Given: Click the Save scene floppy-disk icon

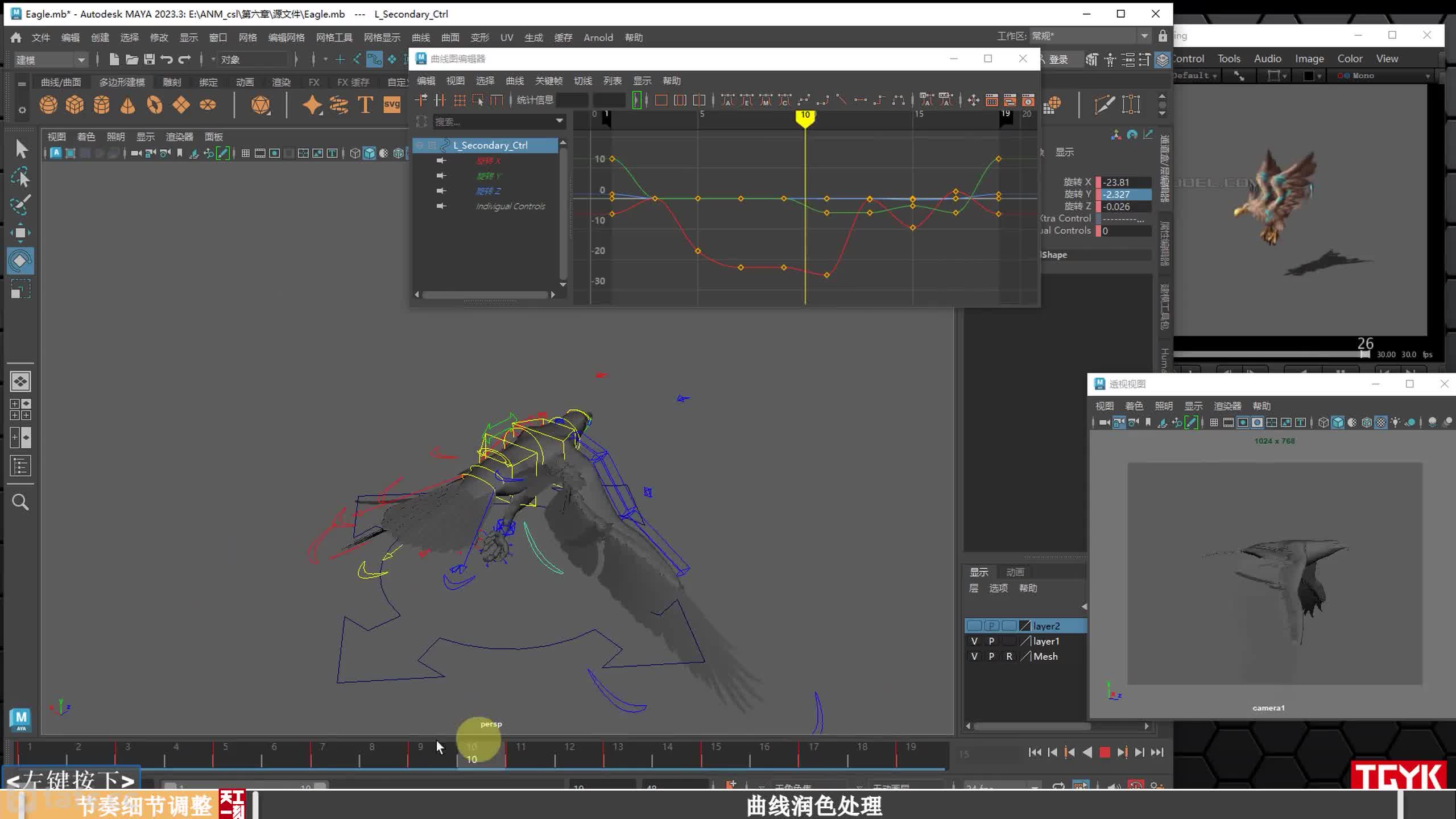Looking at the screenshot, I should pos(149,59).
